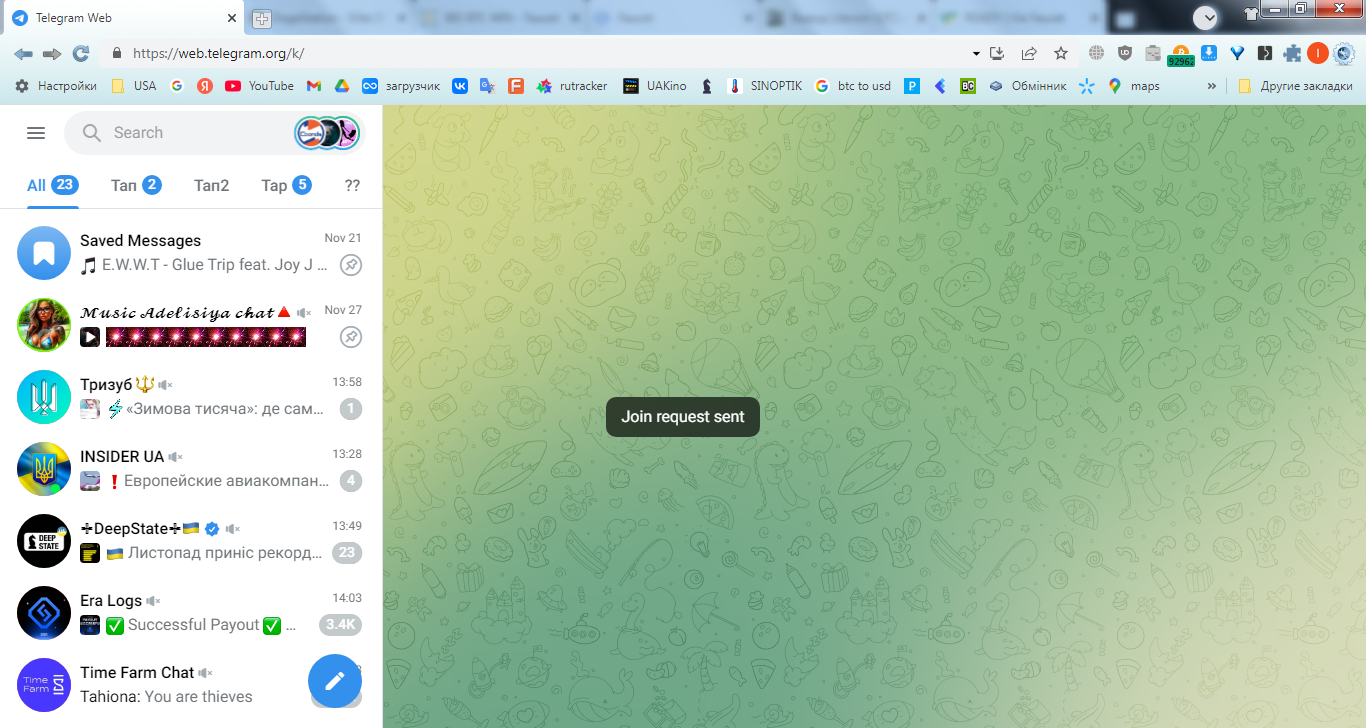Open the extensions puzzle piece menu
Image resolution: width=1366 pixels, height=728 pixels.
pos(1292,54)
